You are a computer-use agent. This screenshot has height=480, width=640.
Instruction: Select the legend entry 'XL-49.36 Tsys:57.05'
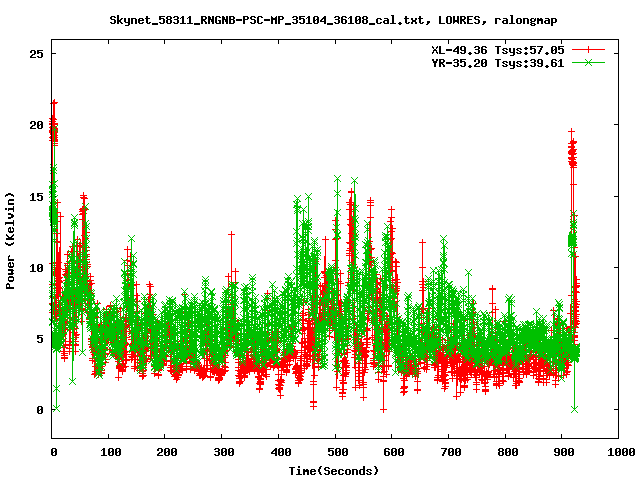[x=498, y=50]
